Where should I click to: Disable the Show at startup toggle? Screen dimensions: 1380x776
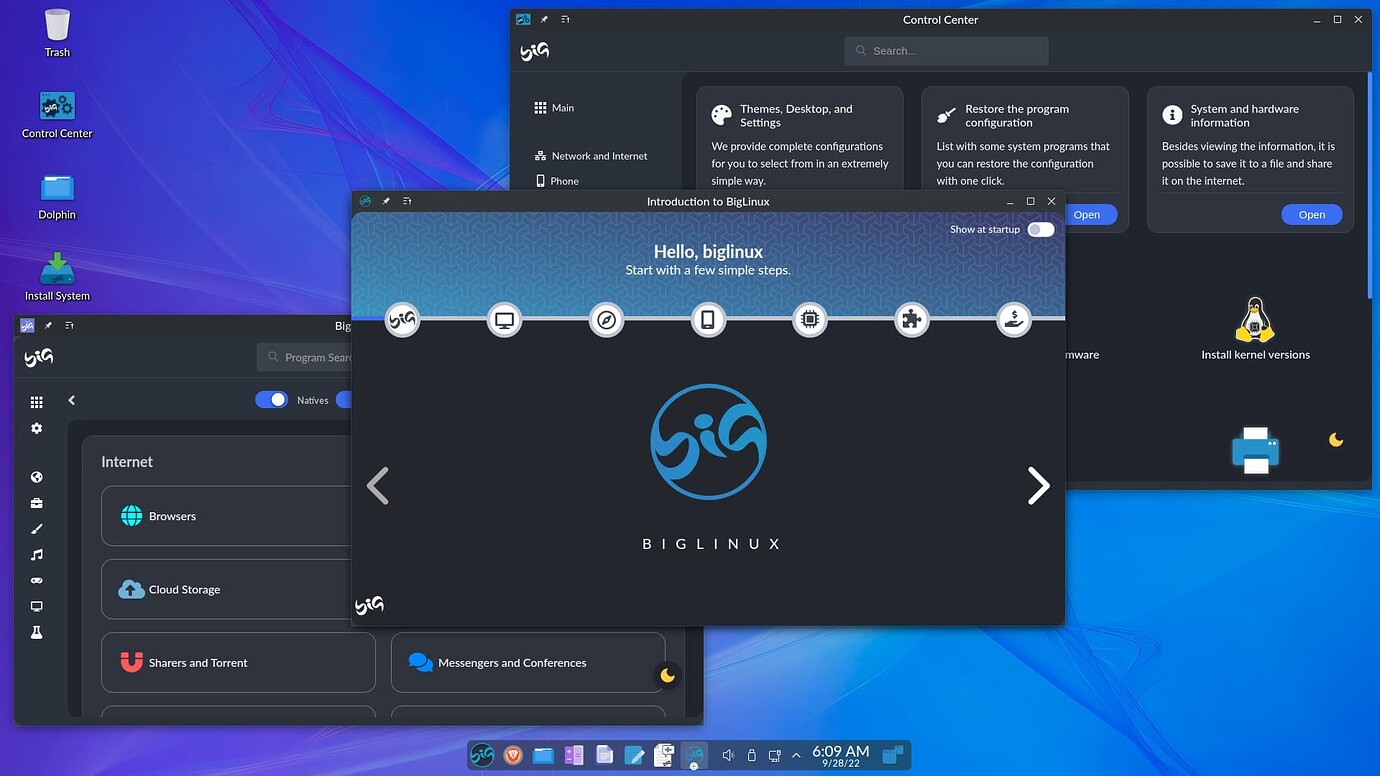tap(1040, 229)
